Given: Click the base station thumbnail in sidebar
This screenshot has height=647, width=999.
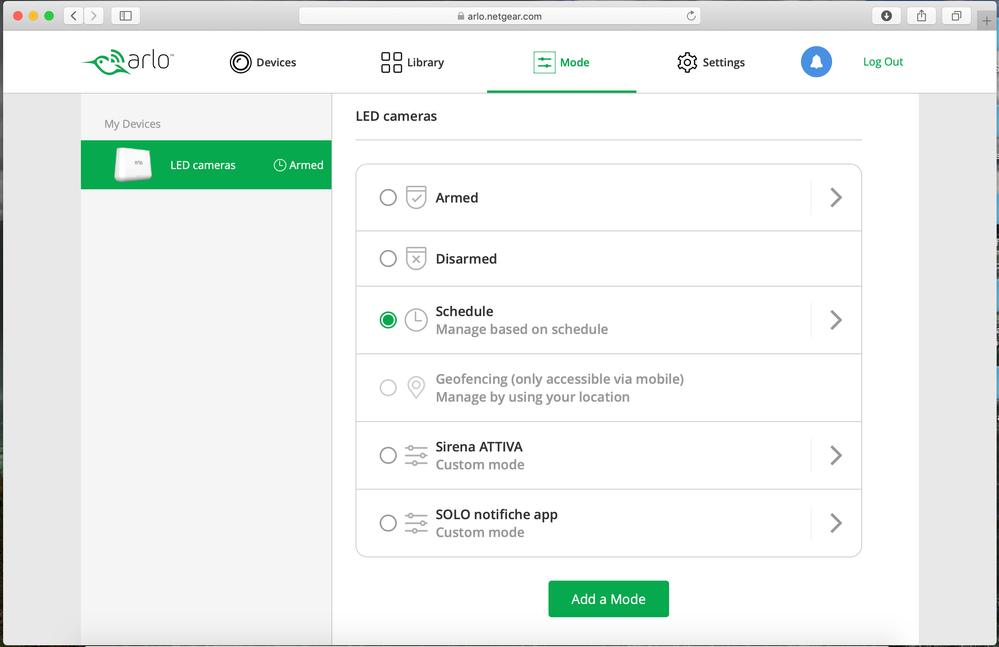Looking at the screenshot, I should pos(133,164).
